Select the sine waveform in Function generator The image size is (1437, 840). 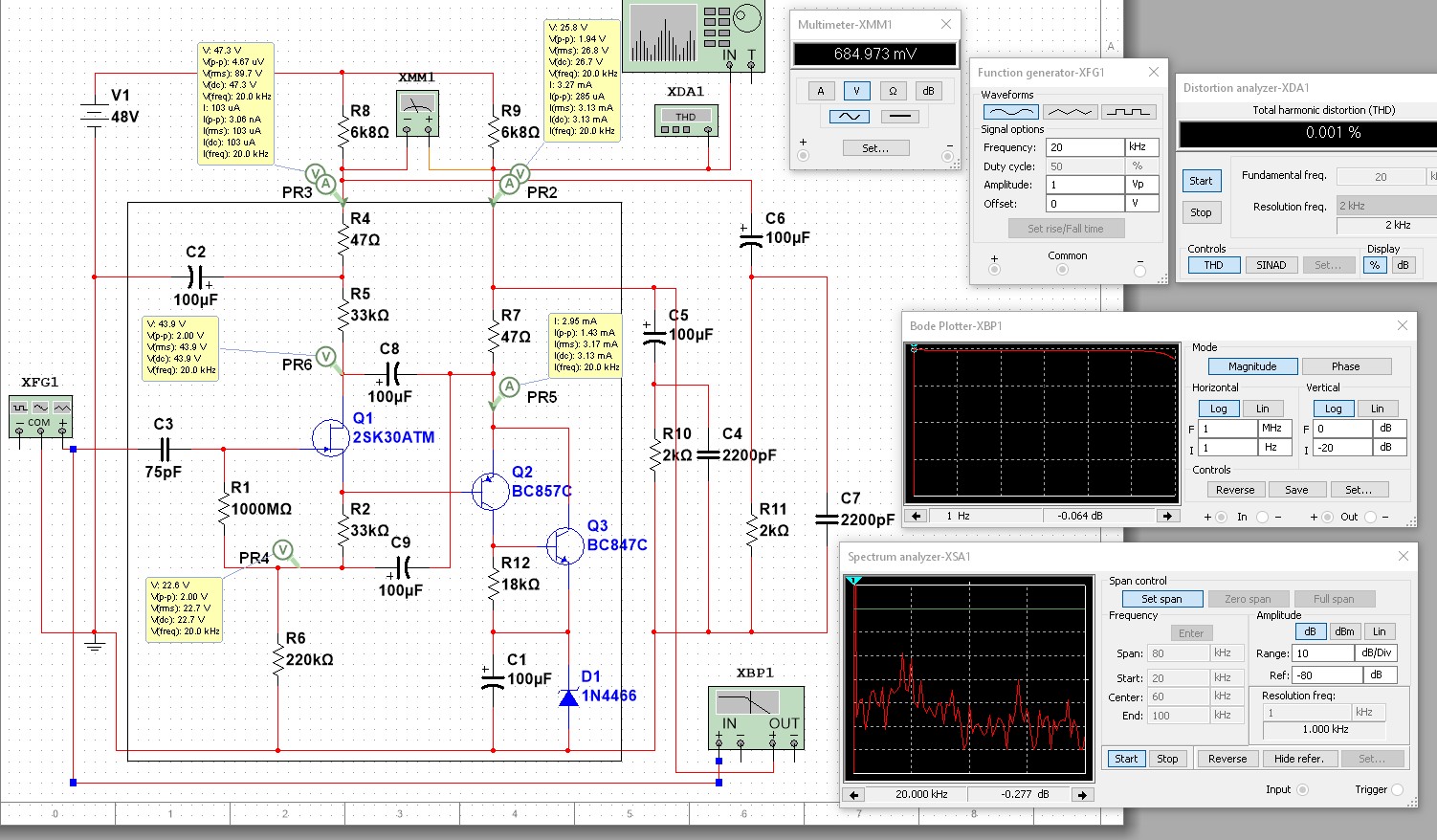click(x=1009, y=112)
